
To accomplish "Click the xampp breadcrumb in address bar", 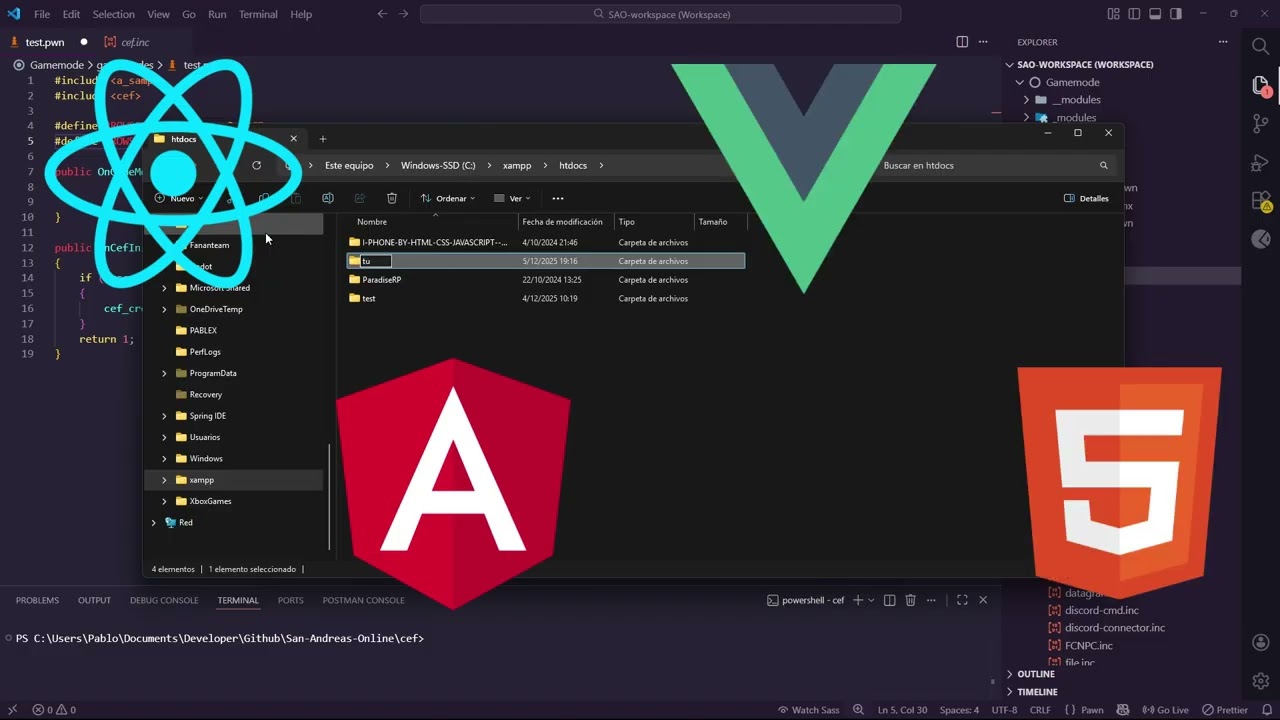I will tap(517, 165).
